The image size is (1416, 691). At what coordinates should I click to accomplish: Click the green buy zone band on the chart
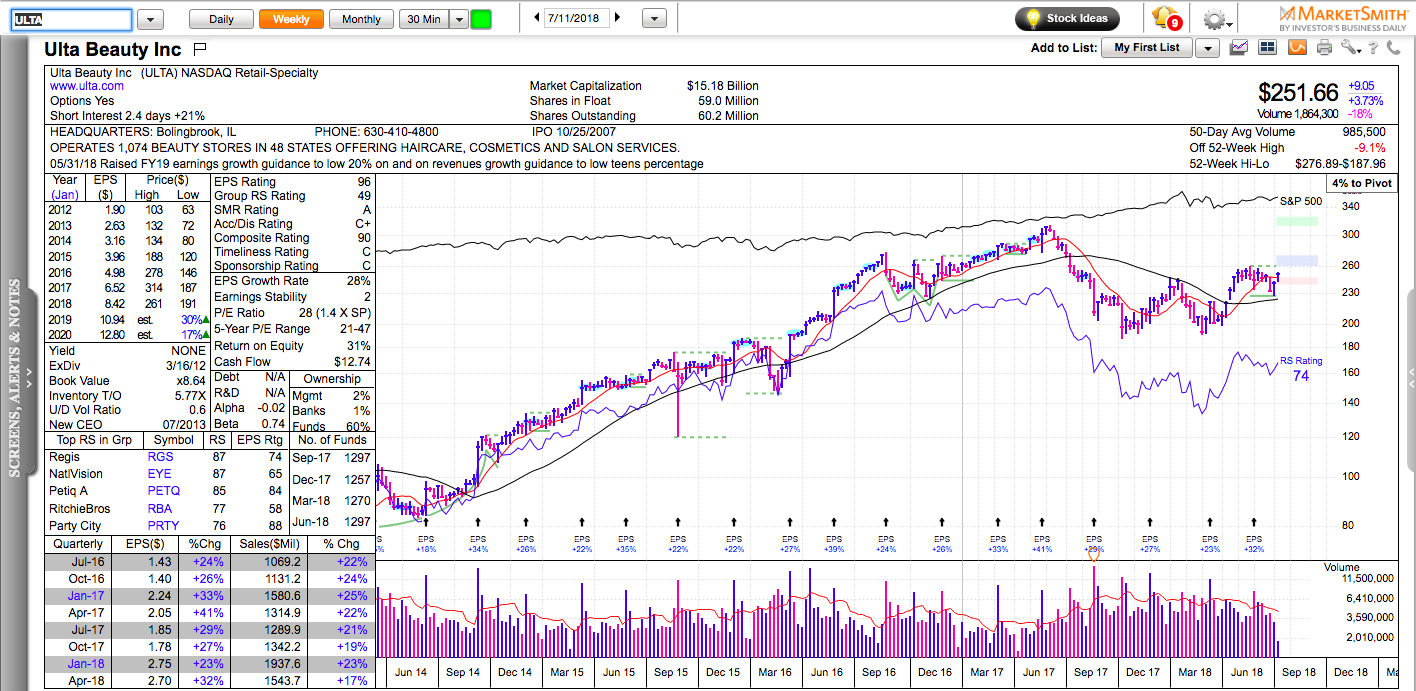[x=1296, y=220]
